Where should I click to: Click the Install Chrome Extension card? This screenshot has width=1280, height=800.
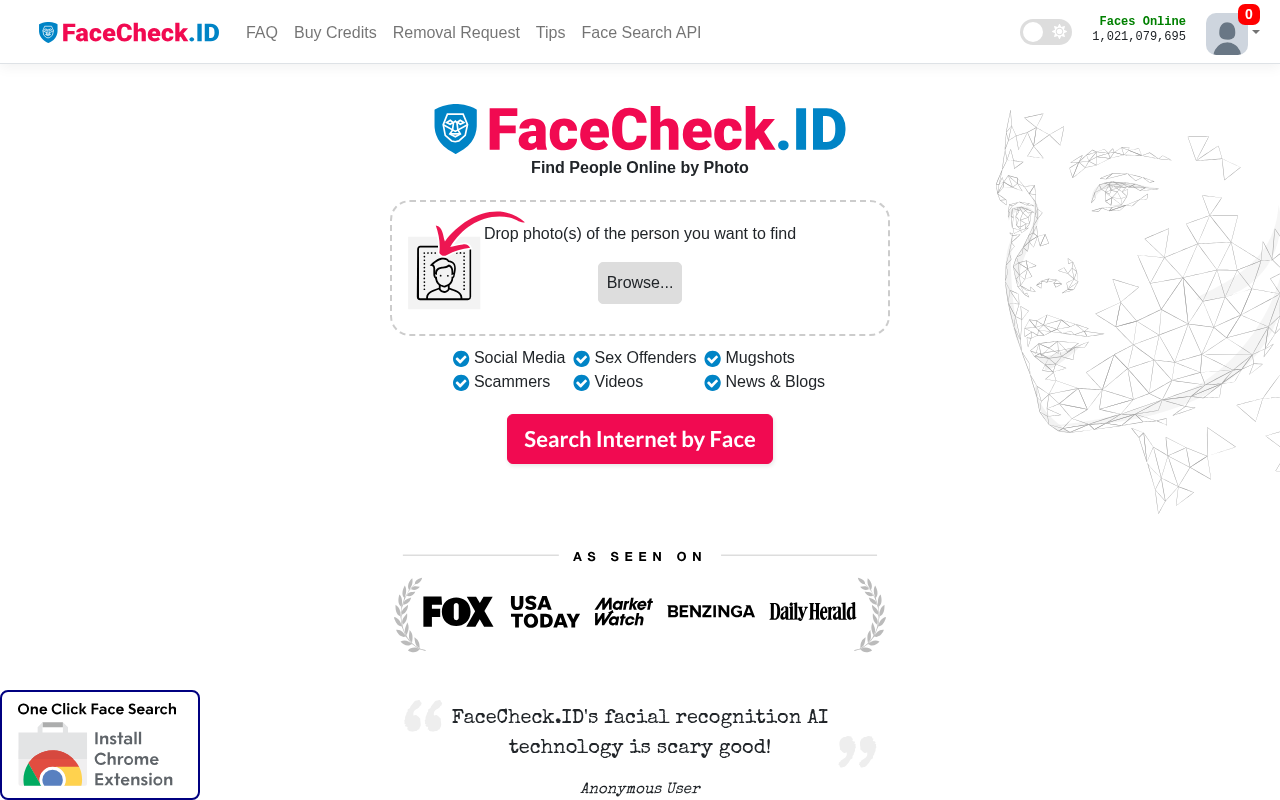[99, 744]
